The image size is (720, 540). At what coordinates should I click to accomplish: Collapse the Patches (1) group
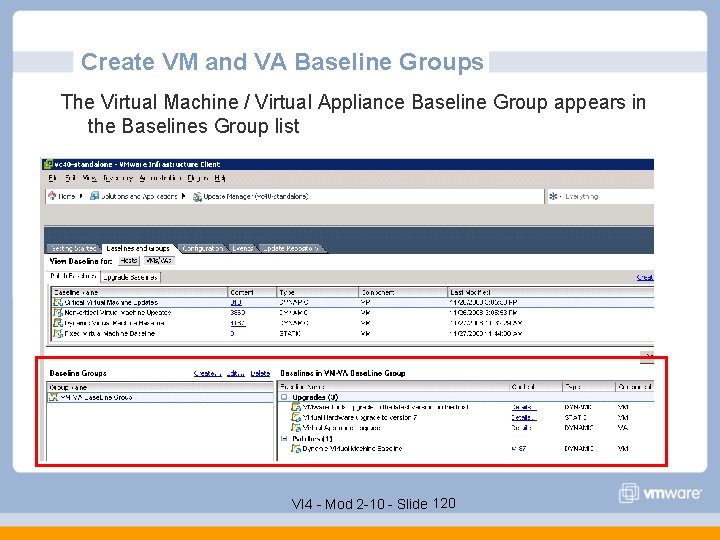[284, 439]
